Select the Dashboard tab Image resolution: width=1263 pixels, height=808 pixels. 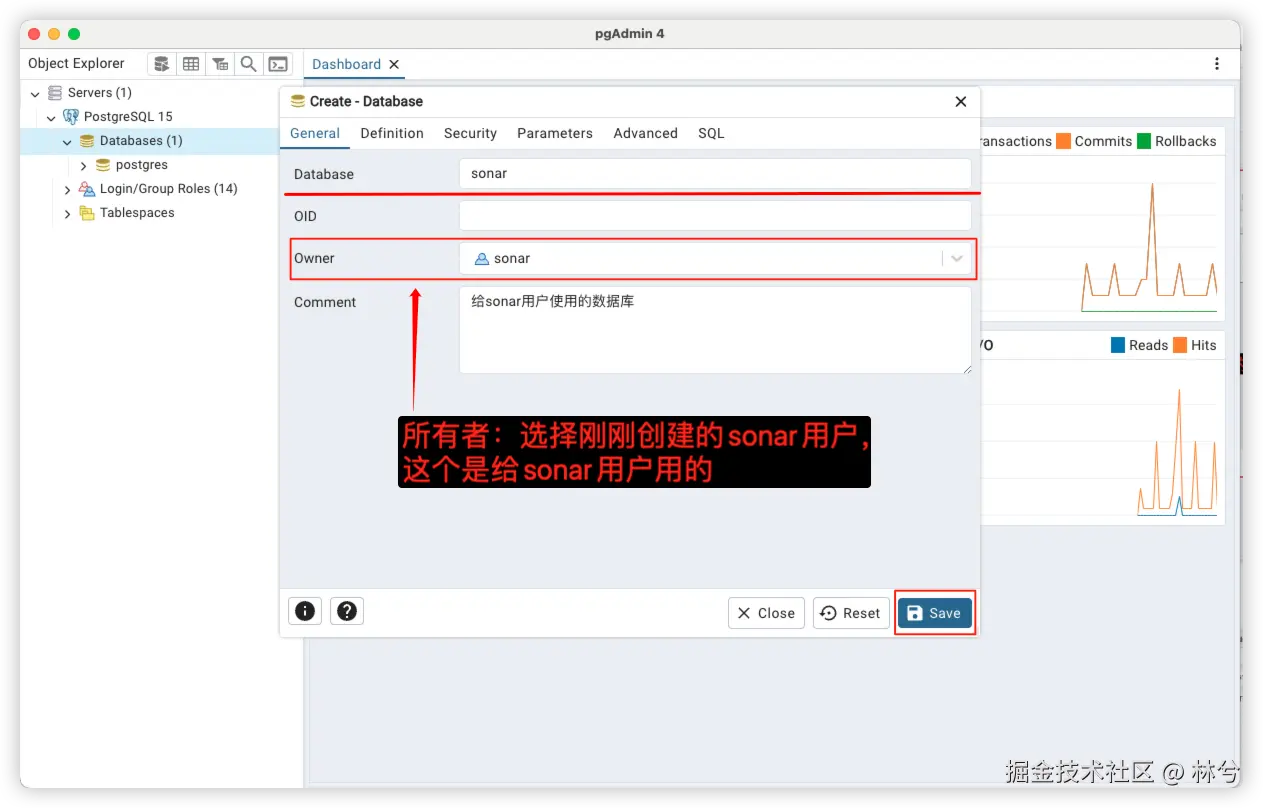click(346, 64)
